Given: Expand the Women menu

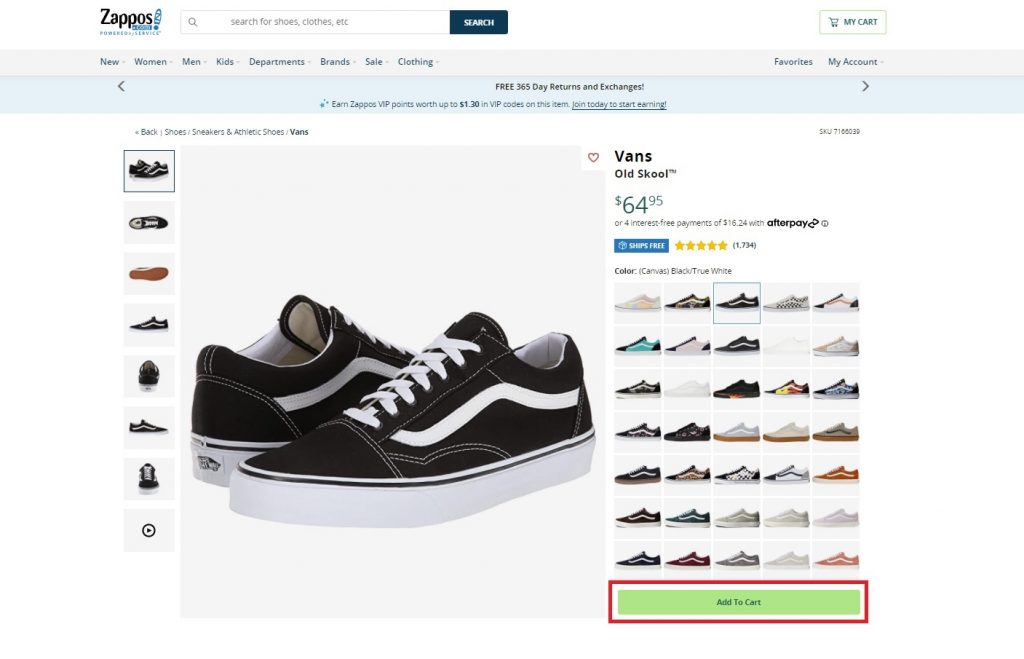Looking at the screenshot, I should (x=153, y=62).
